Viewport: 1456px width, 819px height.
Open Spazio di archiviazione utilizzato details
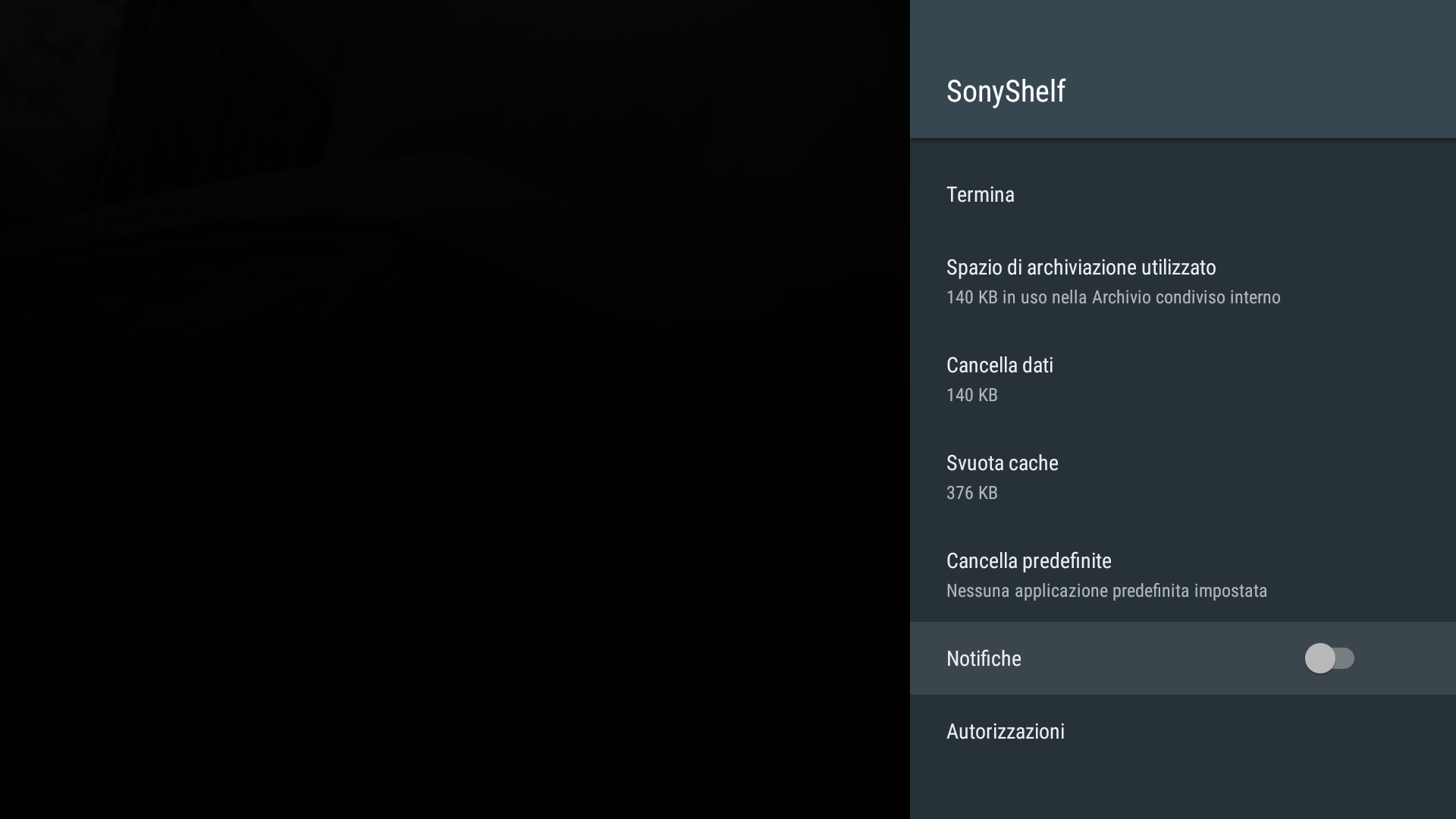tap(1081, 267)
